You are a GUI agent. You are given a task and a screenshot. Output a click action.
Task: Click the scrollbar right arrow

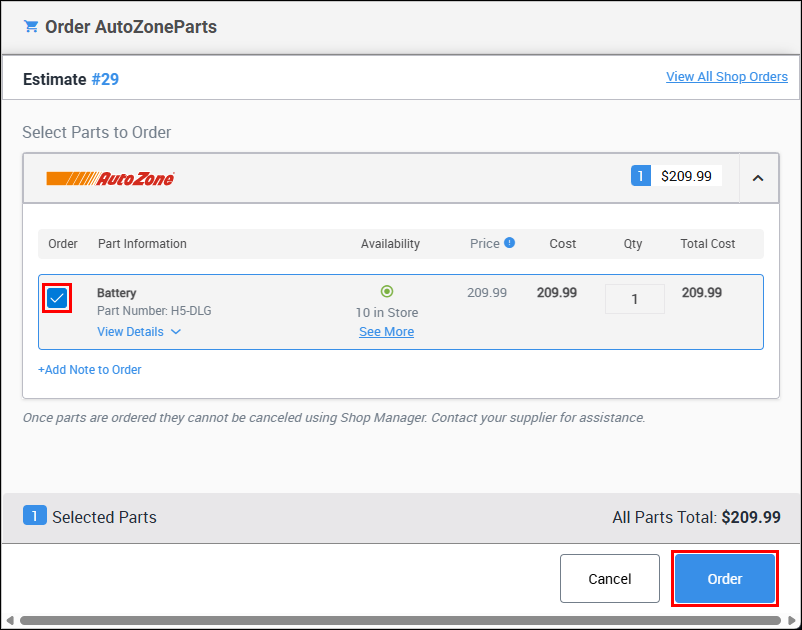(x=792, y=621)
